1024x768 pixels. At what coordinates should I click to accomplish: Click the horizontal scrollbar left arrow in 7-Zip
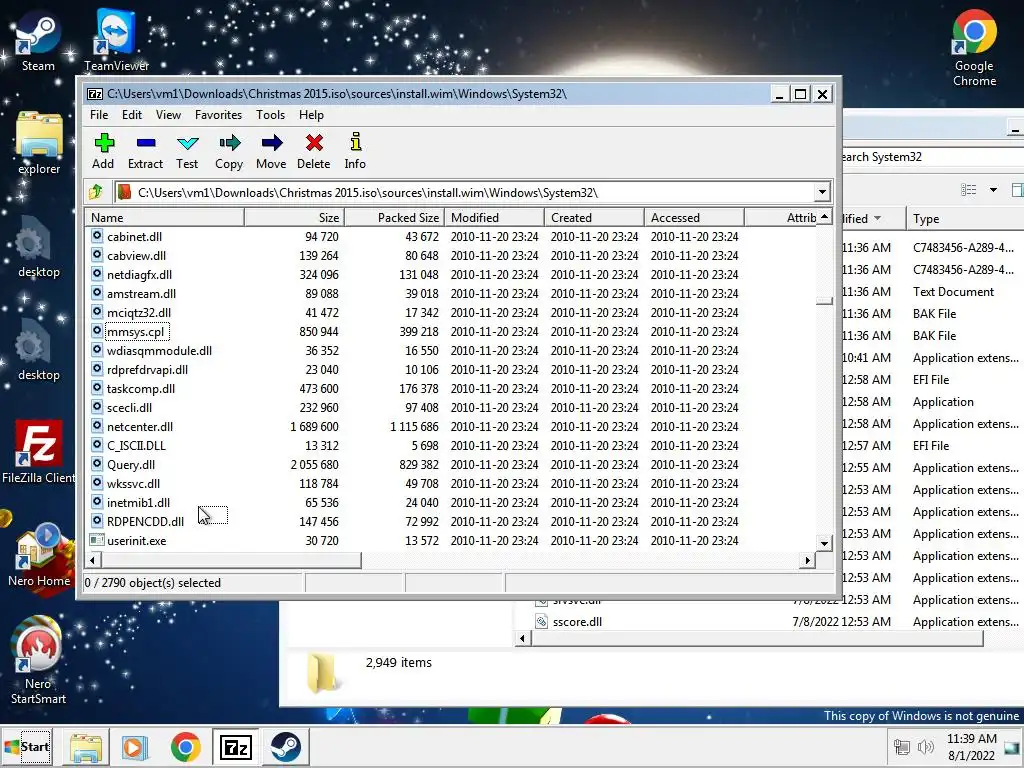tap(93, 560)
